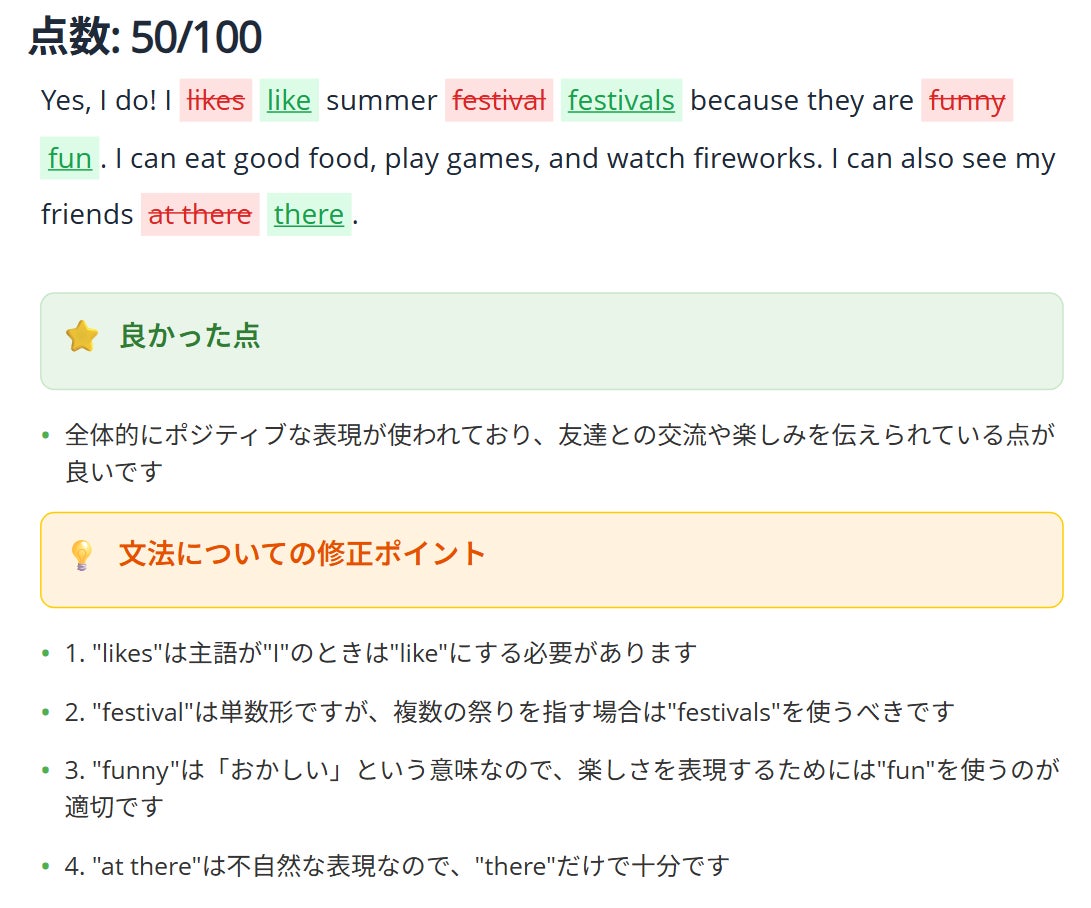Click the words "Yes, I do!"
This screenshot has height=908, width=1091.
point(98,100)
